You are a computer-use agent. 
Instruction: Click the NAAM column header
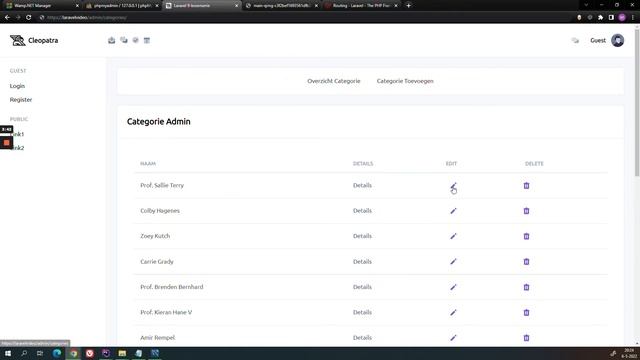click(x=148, y=164)
